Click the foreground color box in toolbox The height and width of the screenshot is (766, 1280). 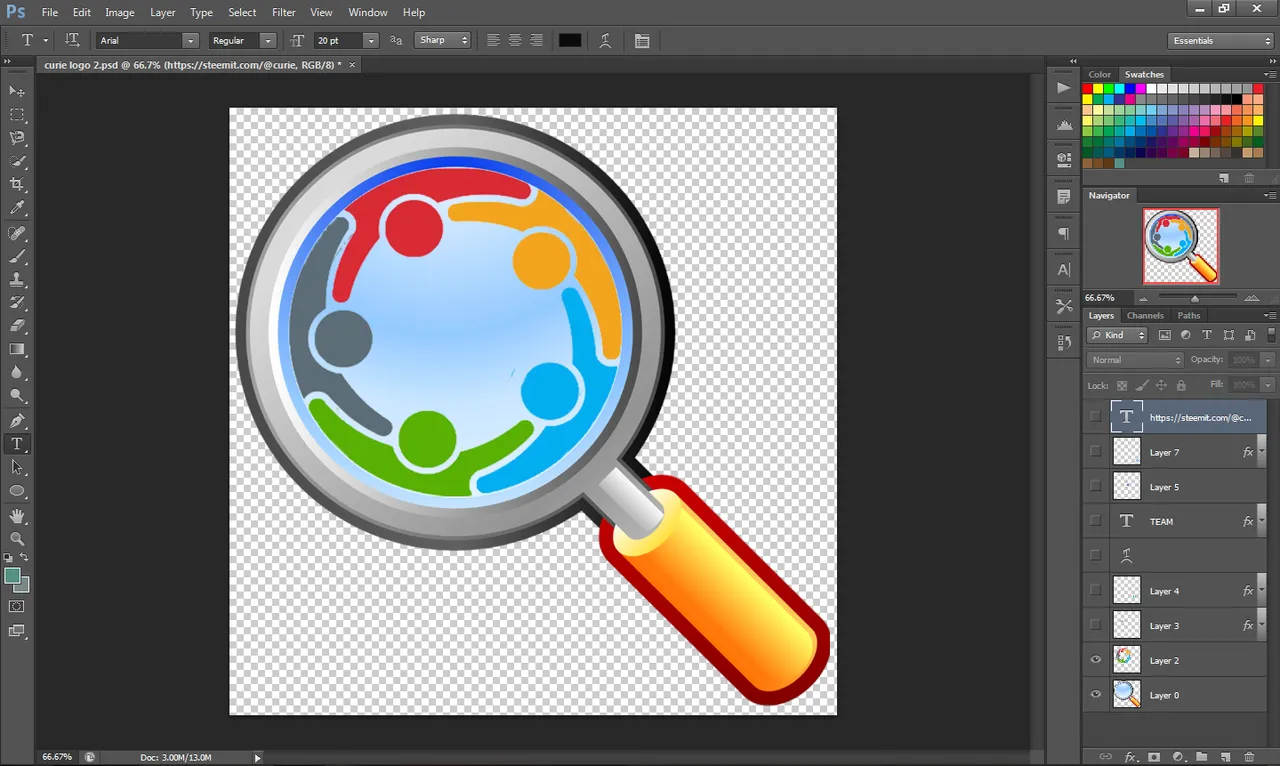coord(13,576)
